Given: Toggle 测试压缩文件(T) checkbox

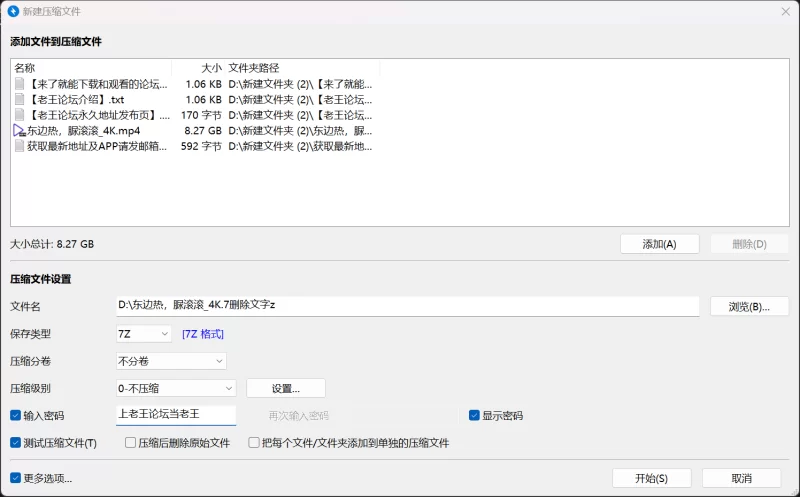Looking at the screenshot, I should click(15, 443).
